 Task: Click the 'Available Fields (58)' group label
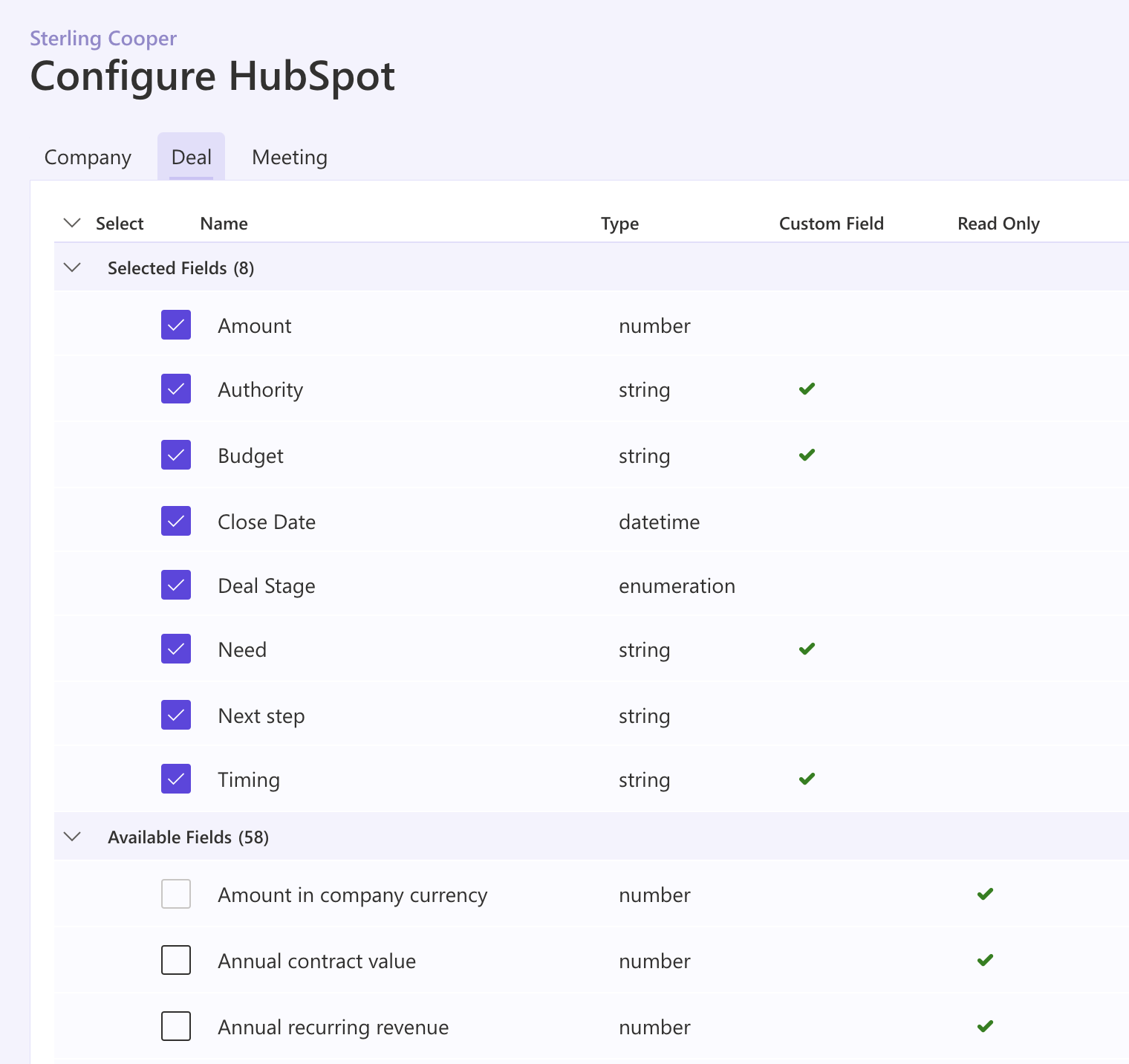point(189,837)
